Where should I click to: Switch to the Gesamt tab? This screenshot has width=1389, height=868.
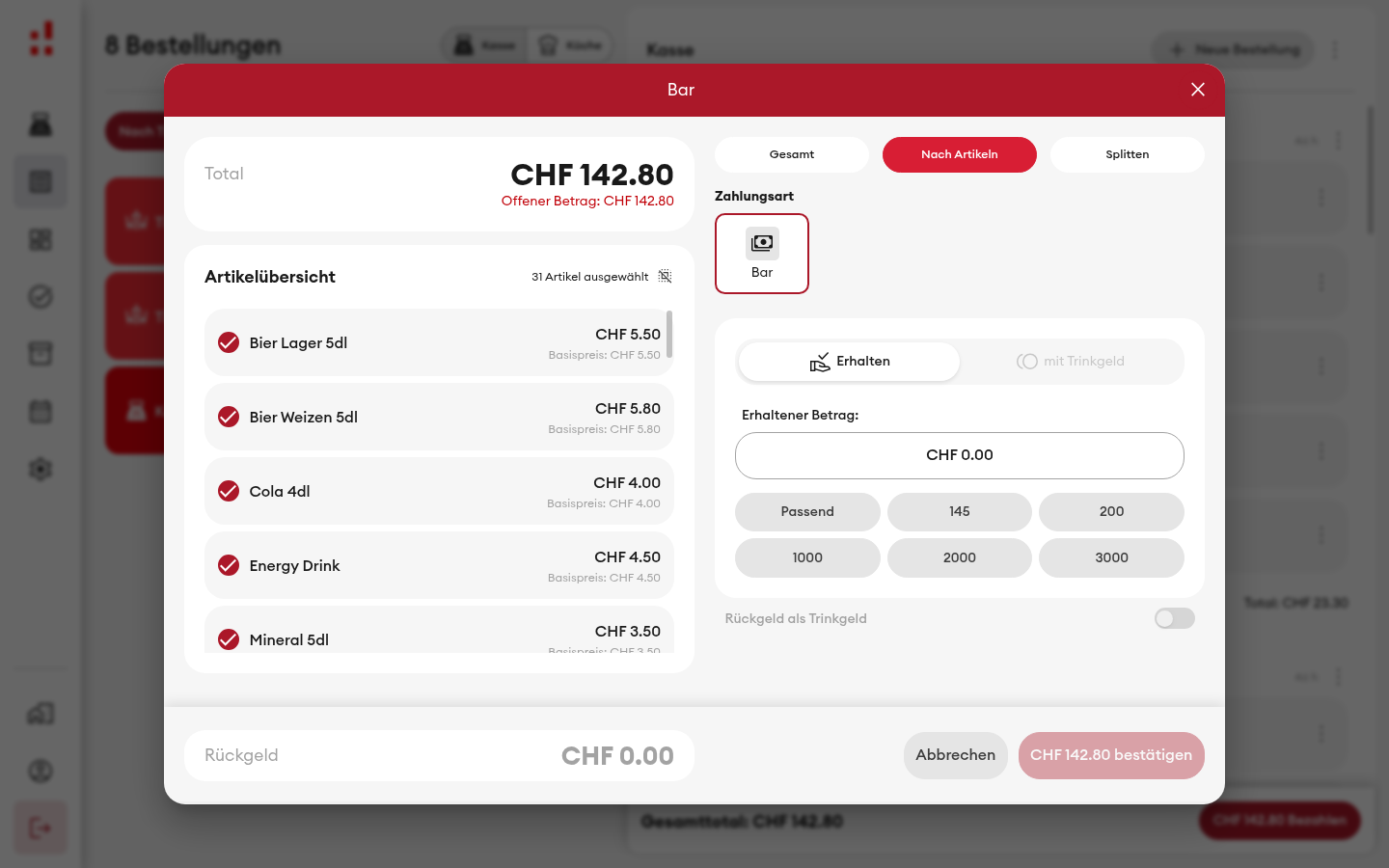coord(792,154)
